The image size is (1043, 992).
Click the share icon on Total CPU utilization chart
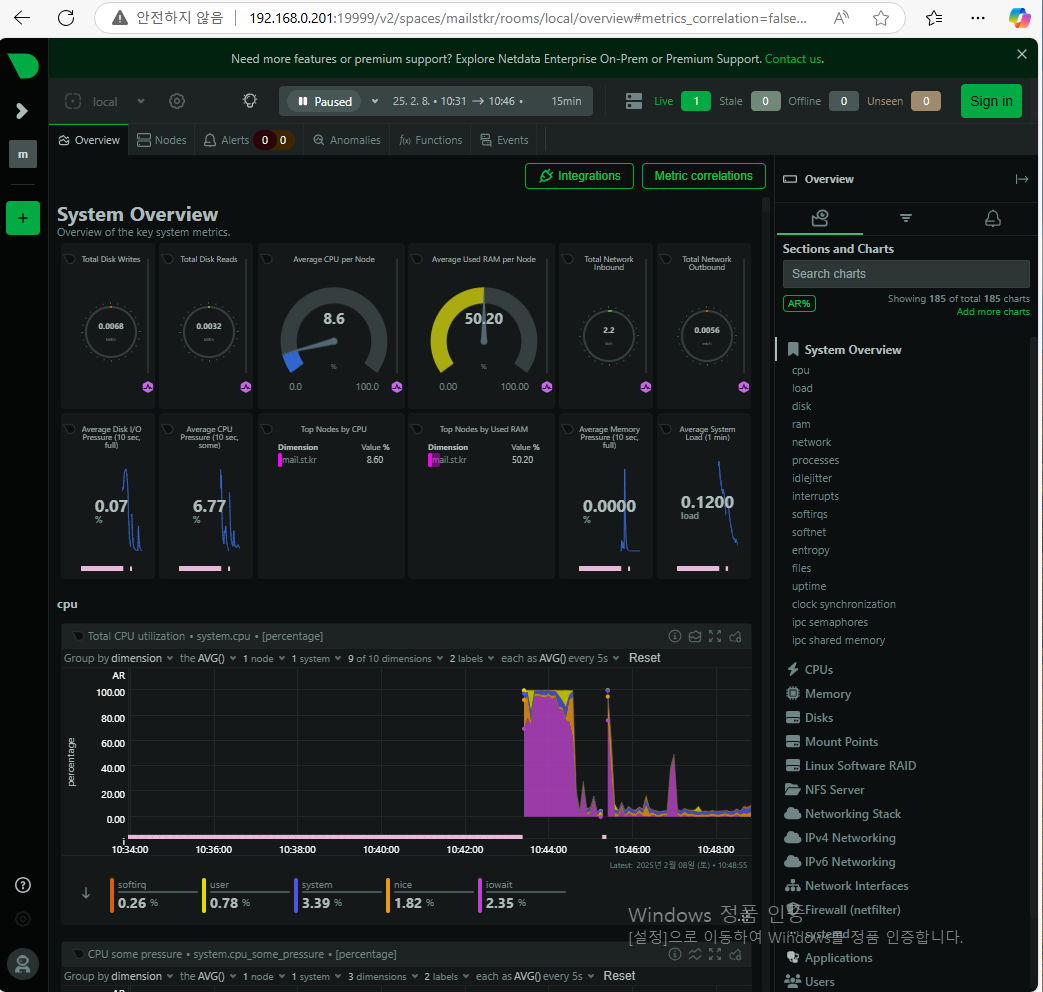[735, 636]
